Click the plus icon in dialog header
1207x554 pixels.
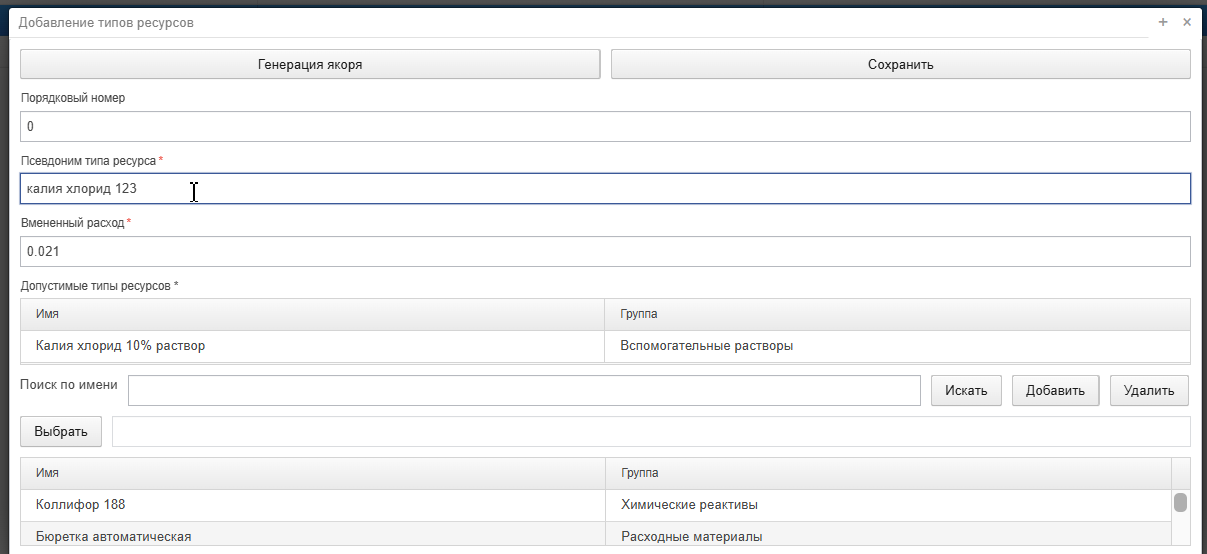pyautogui.click(x=1163, y=22)
